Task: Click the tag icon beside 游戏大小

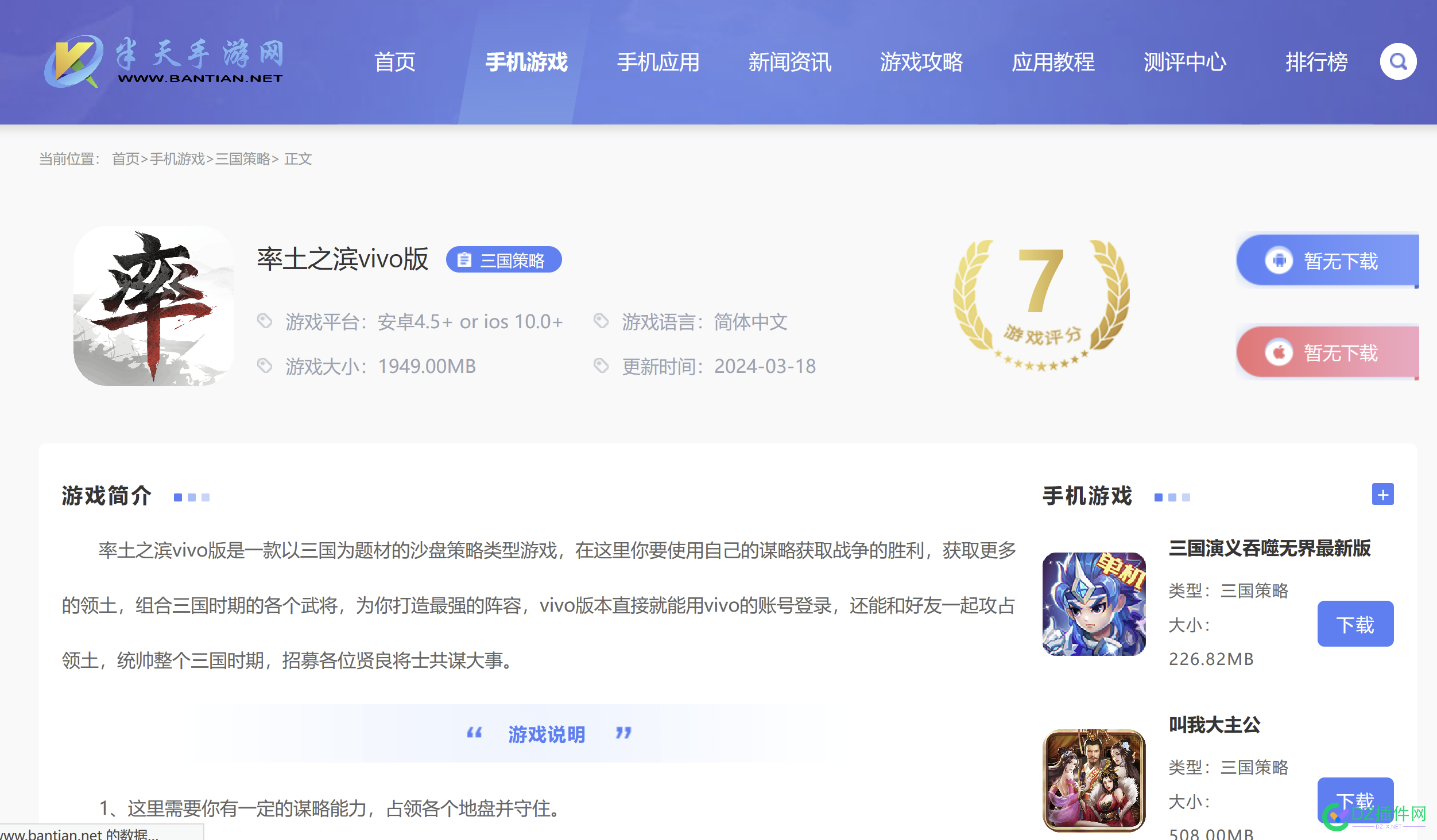Action: click(x=265, y=365)
